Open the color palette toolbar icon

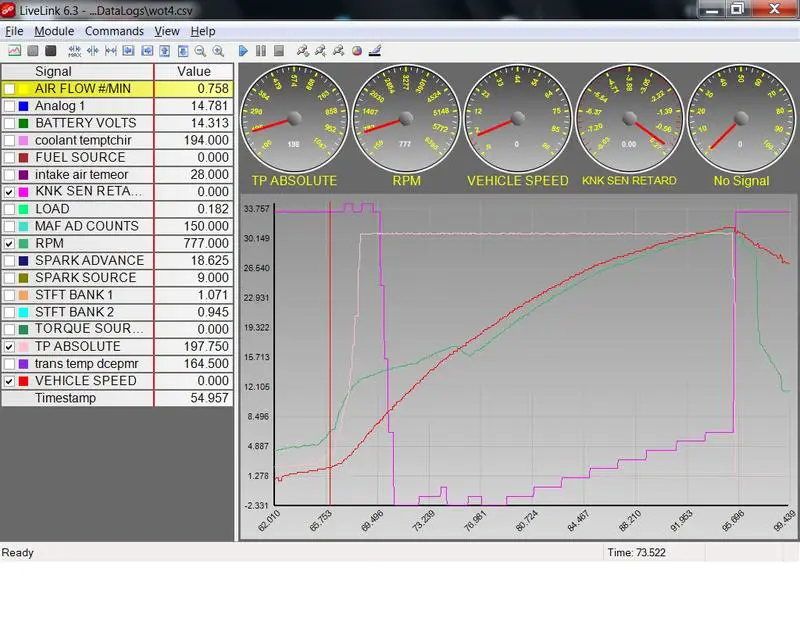(357, 51)
